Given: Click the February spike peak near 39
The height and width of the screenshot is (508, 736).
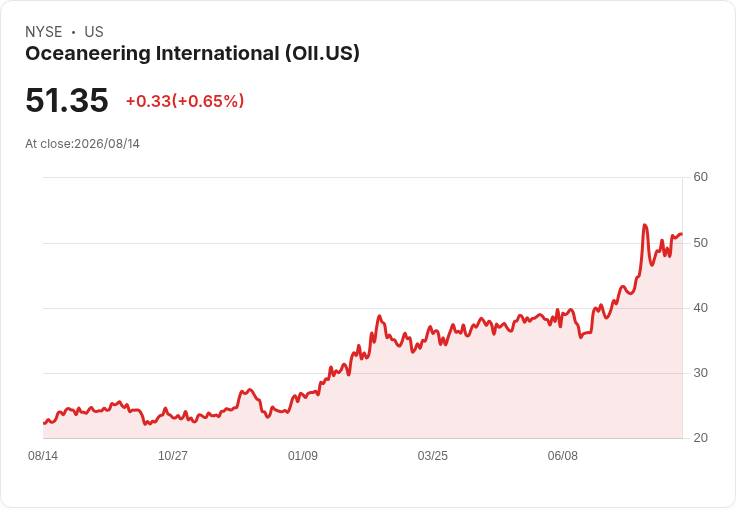Looking at the screenshot, I should (379, 316).
